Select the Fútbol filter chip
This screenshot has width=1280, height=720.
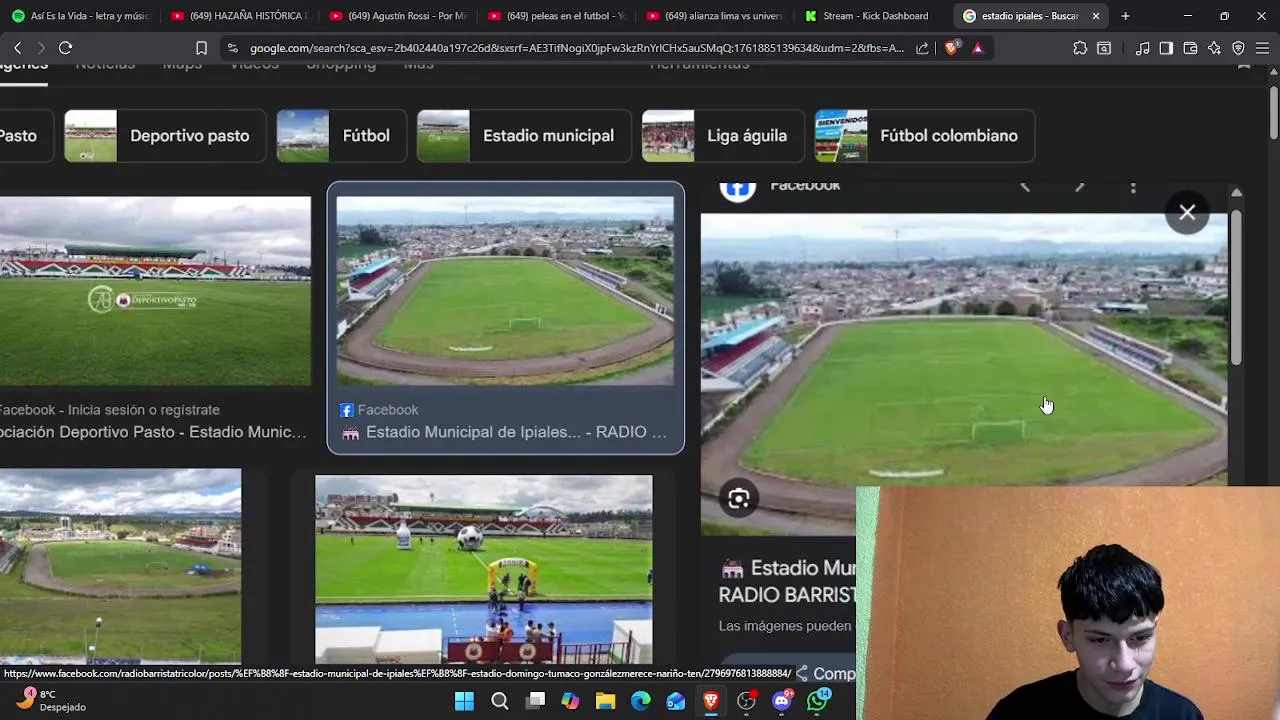tap(342, 136)
